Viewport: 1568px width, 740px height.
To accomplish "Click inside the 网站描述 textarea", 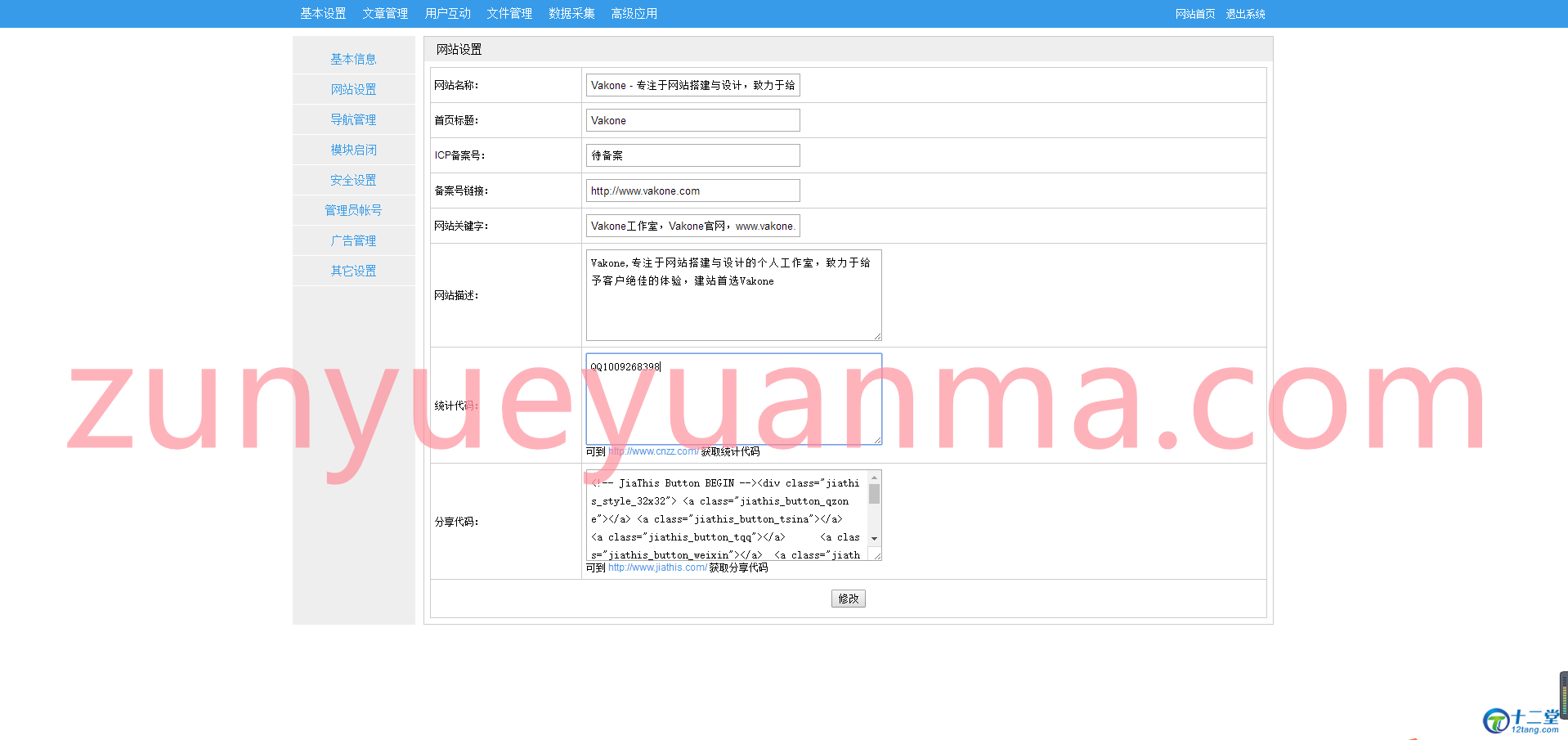I will coord(733,295).
